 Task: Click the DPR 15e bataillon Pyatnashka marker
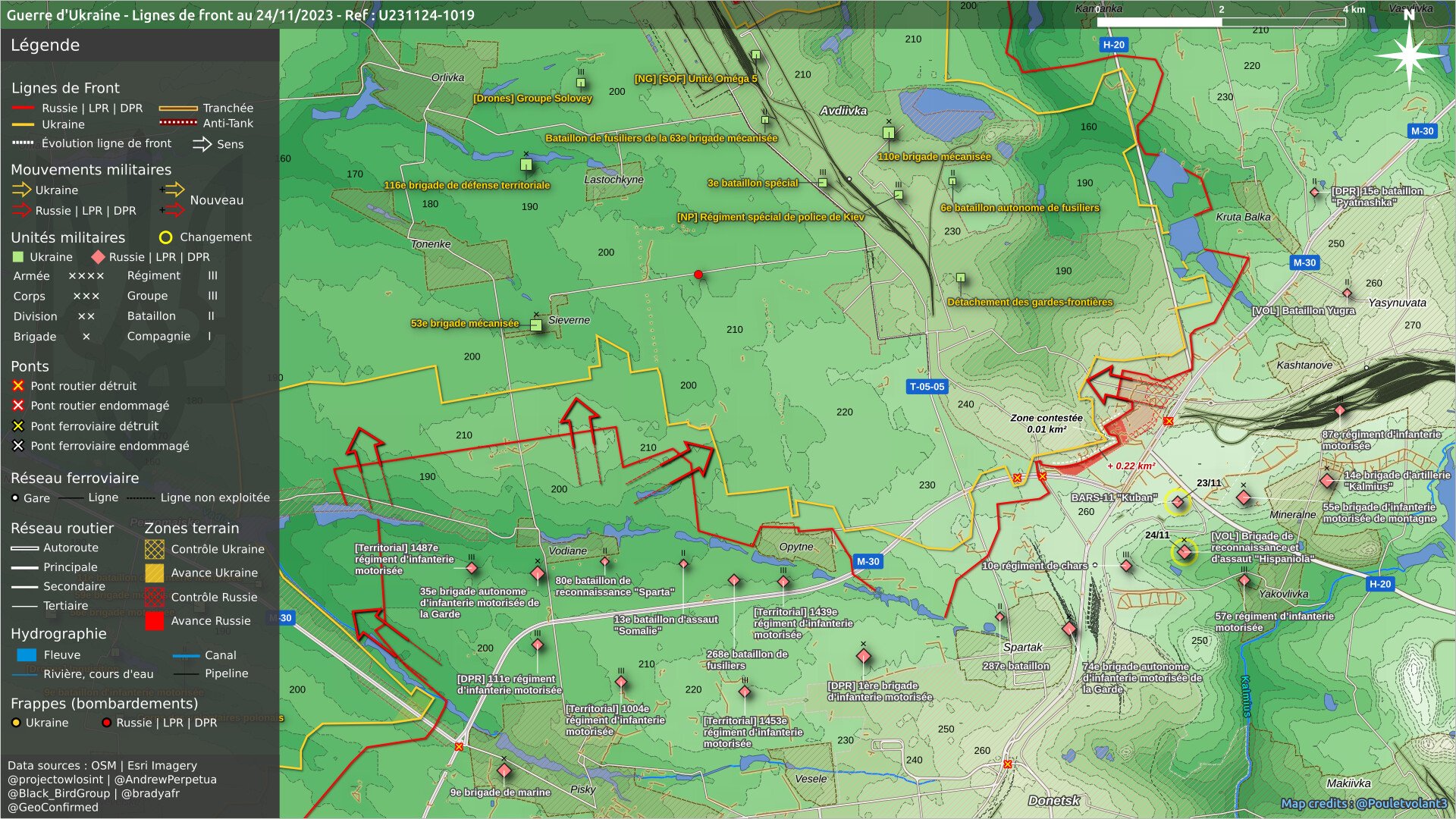point(1314,192)
